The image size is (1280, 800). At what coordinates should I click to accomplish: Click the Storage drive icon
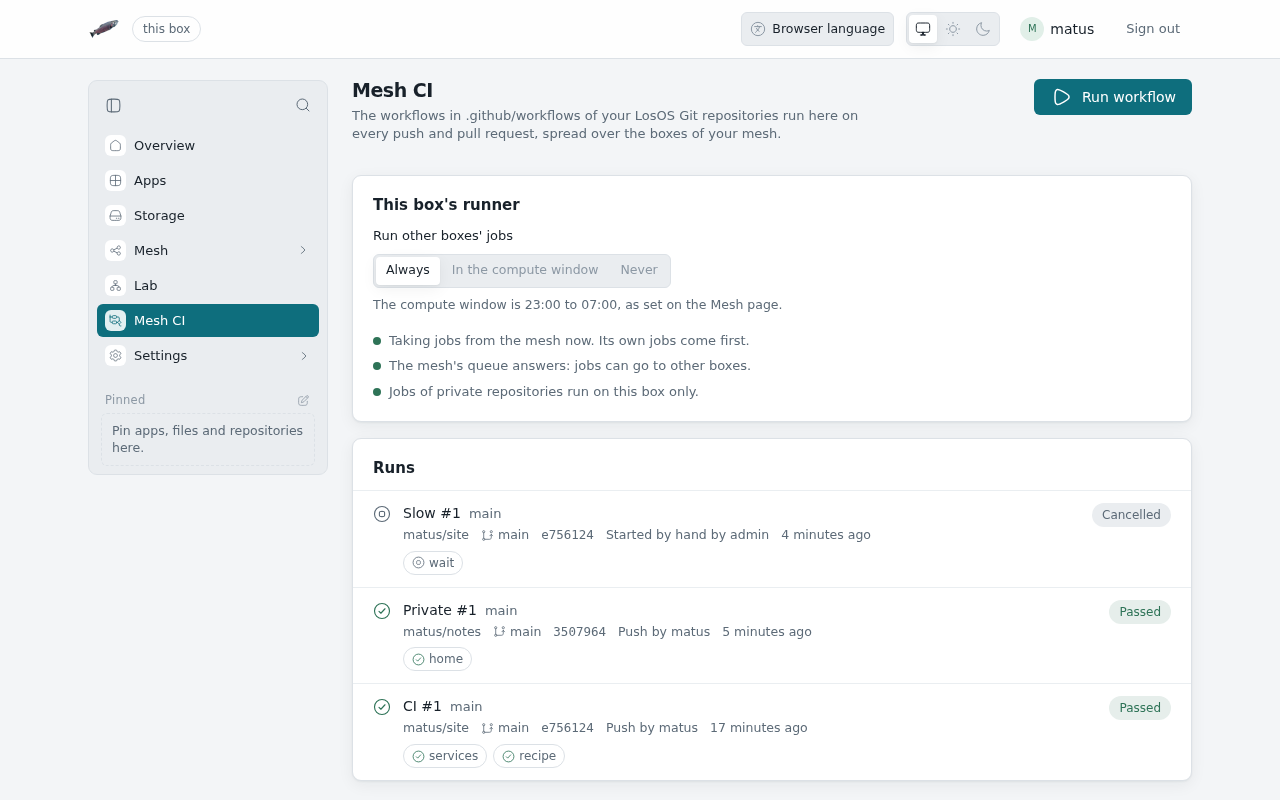[115, 216]
